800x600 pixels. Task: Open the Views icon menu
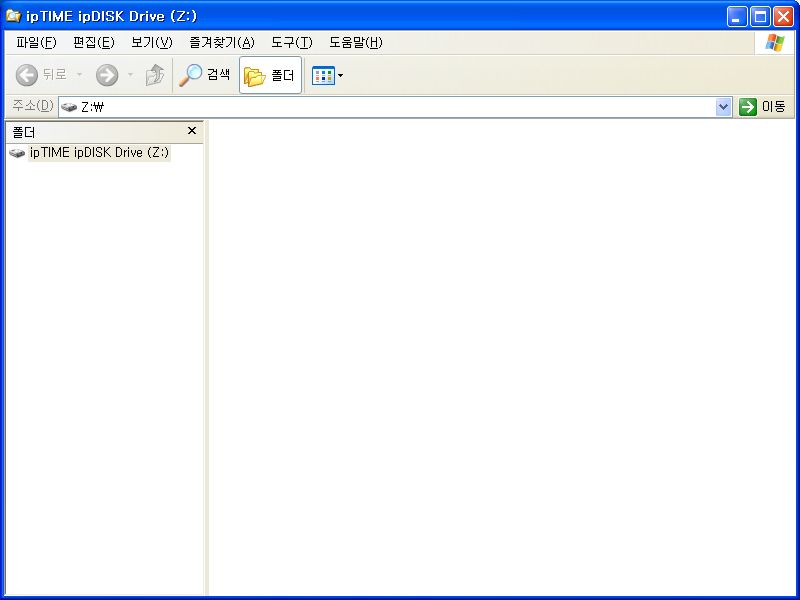click(323, 76)
